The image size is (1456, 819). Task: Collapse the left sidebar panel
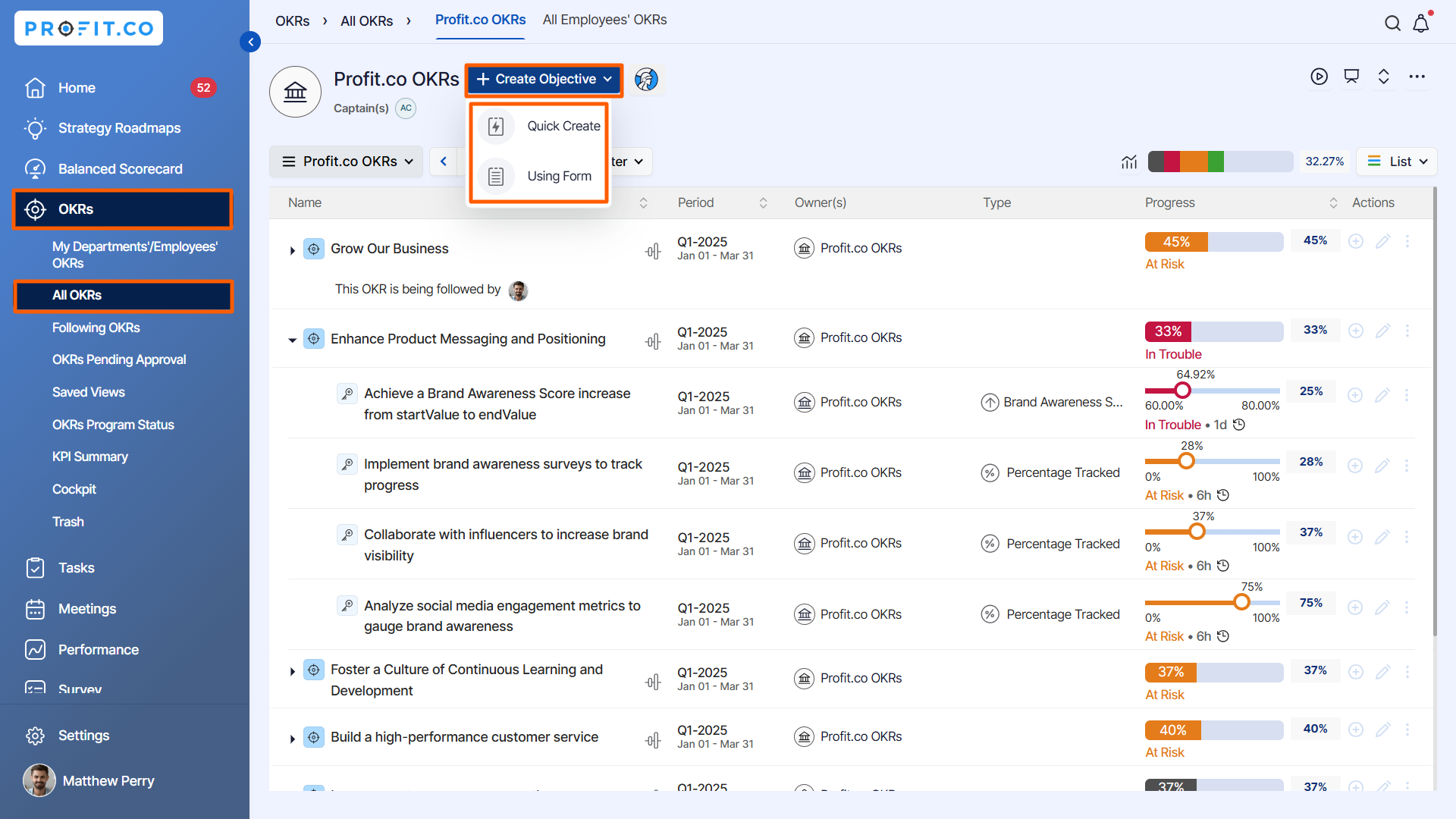(x=250, y=42)
